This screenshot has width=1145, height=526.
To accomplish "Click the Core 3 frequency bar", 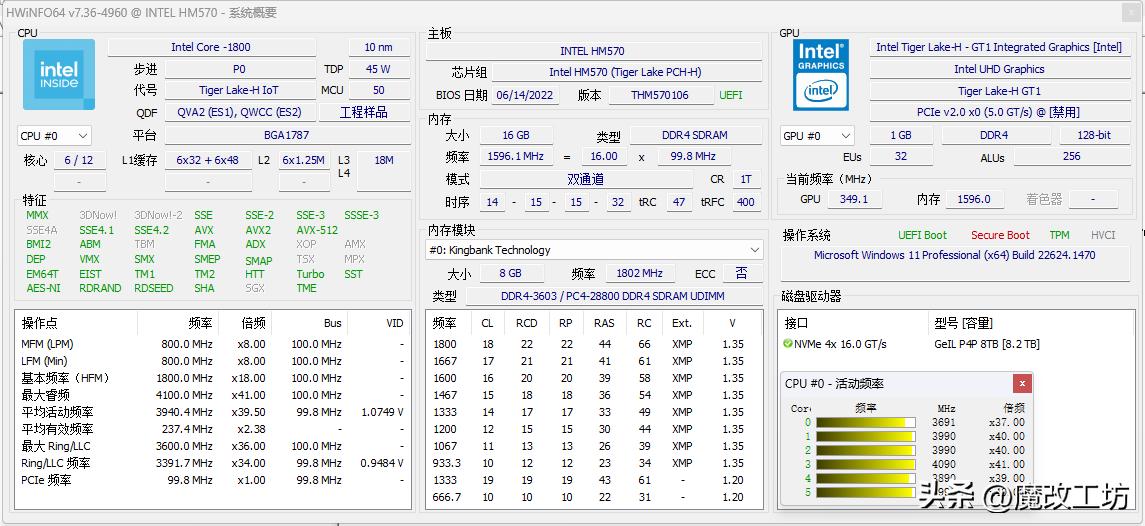I will pyautogui.click(x=865, y=464).
